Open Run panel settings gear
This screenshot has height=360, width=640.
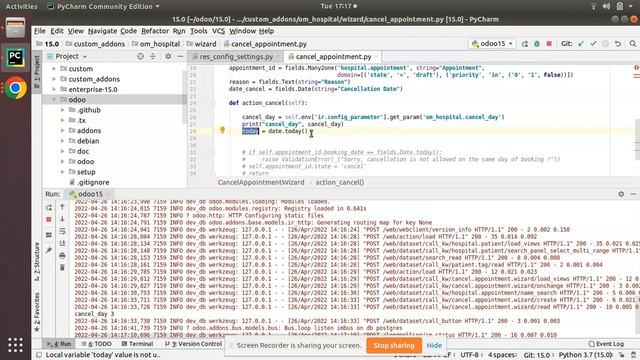621,194
